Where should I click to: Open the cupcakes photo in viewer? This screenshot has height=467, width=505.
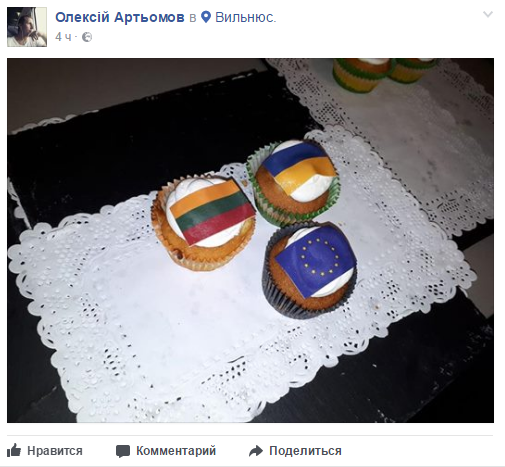click(250, 240)
